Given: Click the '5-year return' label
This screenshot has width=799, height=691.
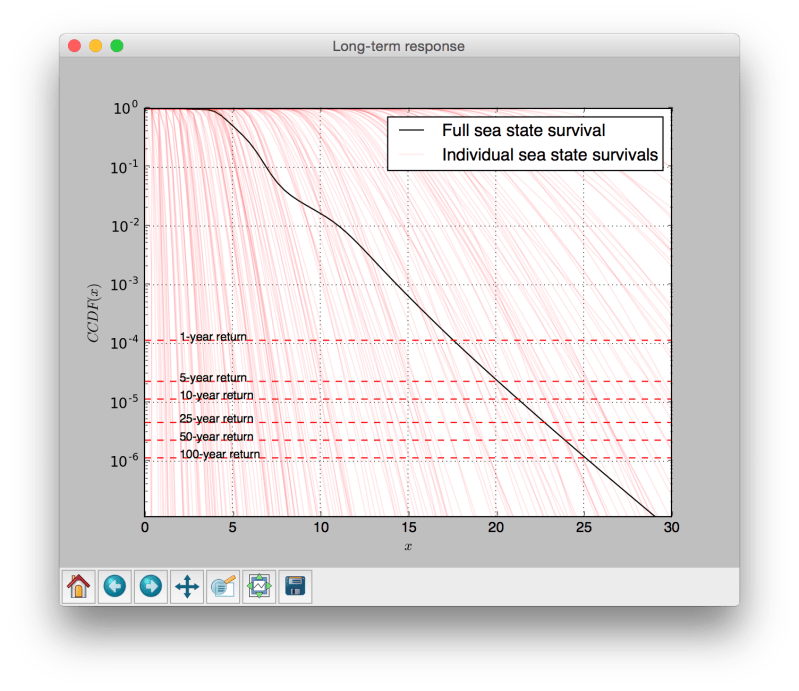Looking at the screenshot, I should 214,378.
